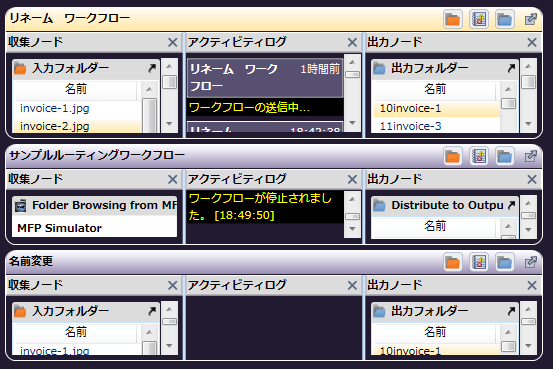
Task: Close アクティビティログ pane in リネーム ワークフロー
Action: coord(352,42)
